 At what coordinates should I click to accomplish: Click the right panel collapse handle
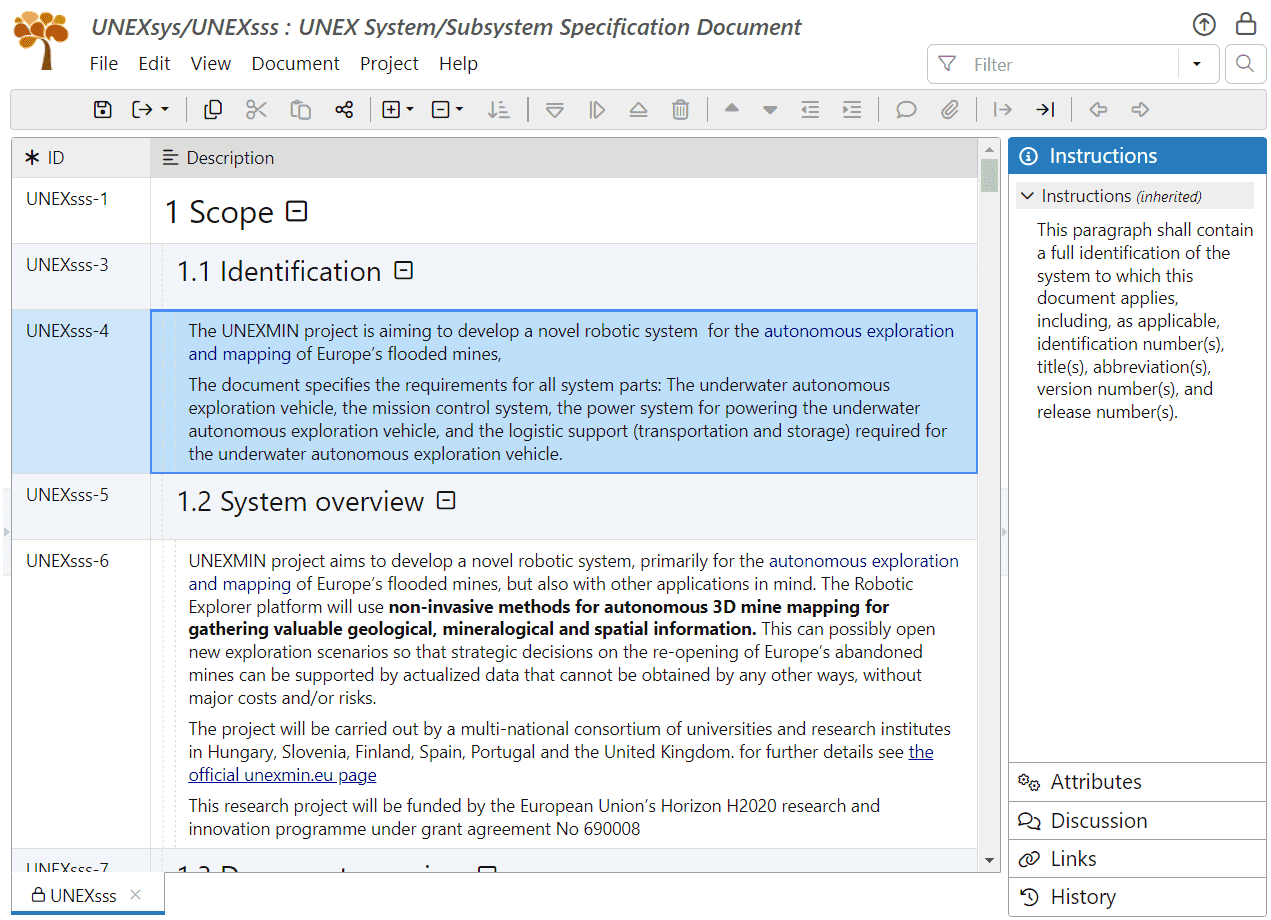[x=1004, y=532]
